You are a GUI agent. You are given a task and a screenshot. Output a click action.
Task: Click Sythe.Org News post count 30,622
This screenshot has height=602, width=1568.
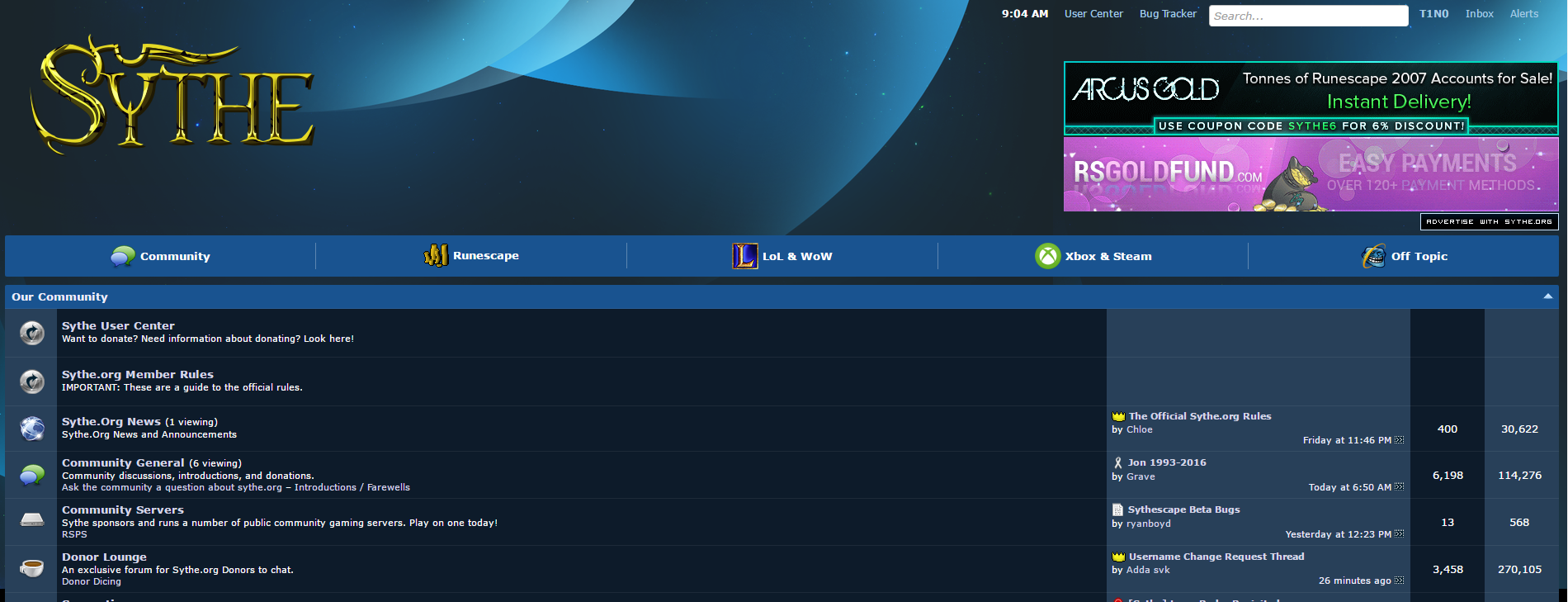(x=1519, y=429)
